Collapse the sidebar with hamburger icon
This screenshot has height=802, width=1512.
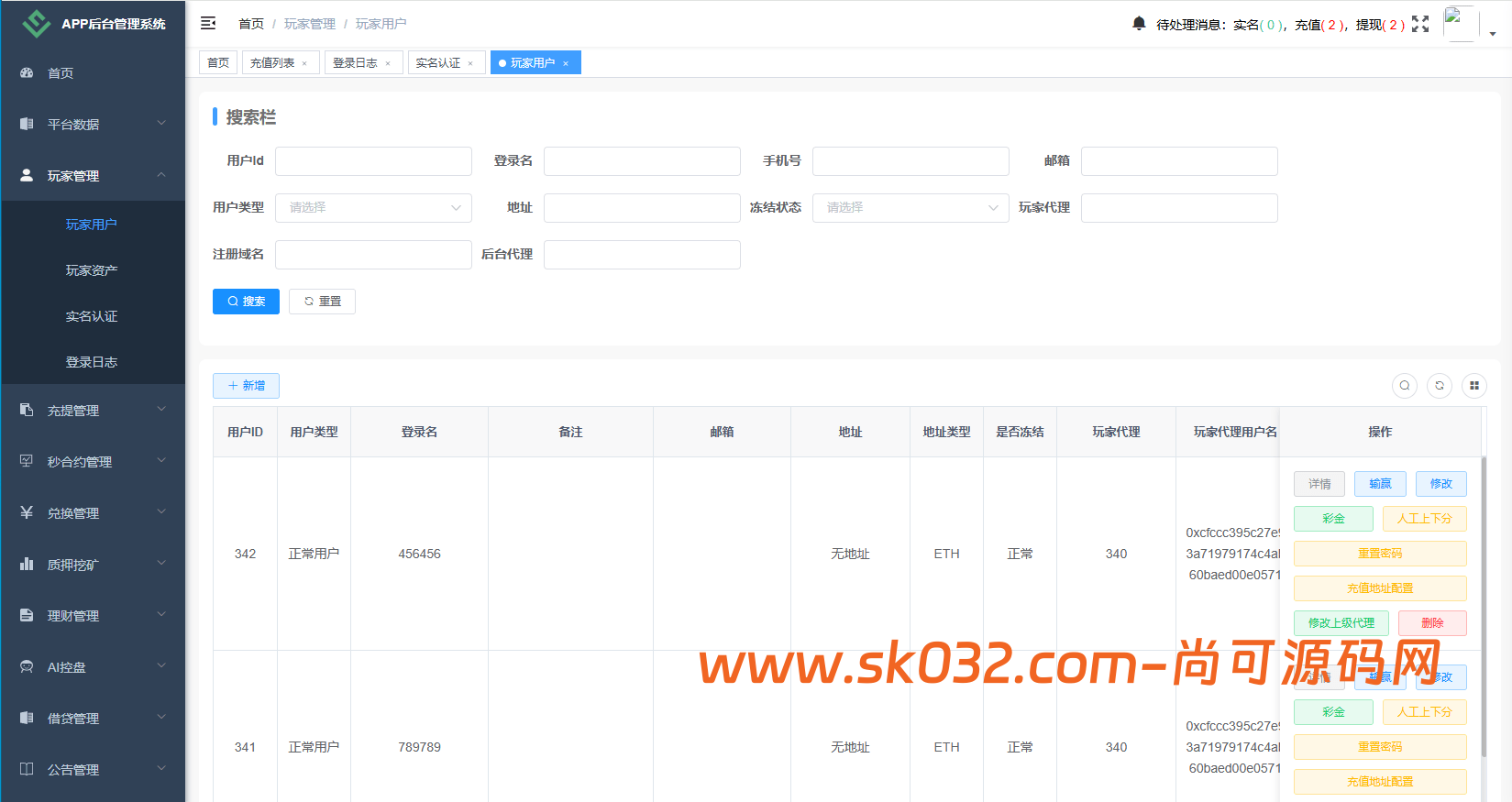[208, 23]
